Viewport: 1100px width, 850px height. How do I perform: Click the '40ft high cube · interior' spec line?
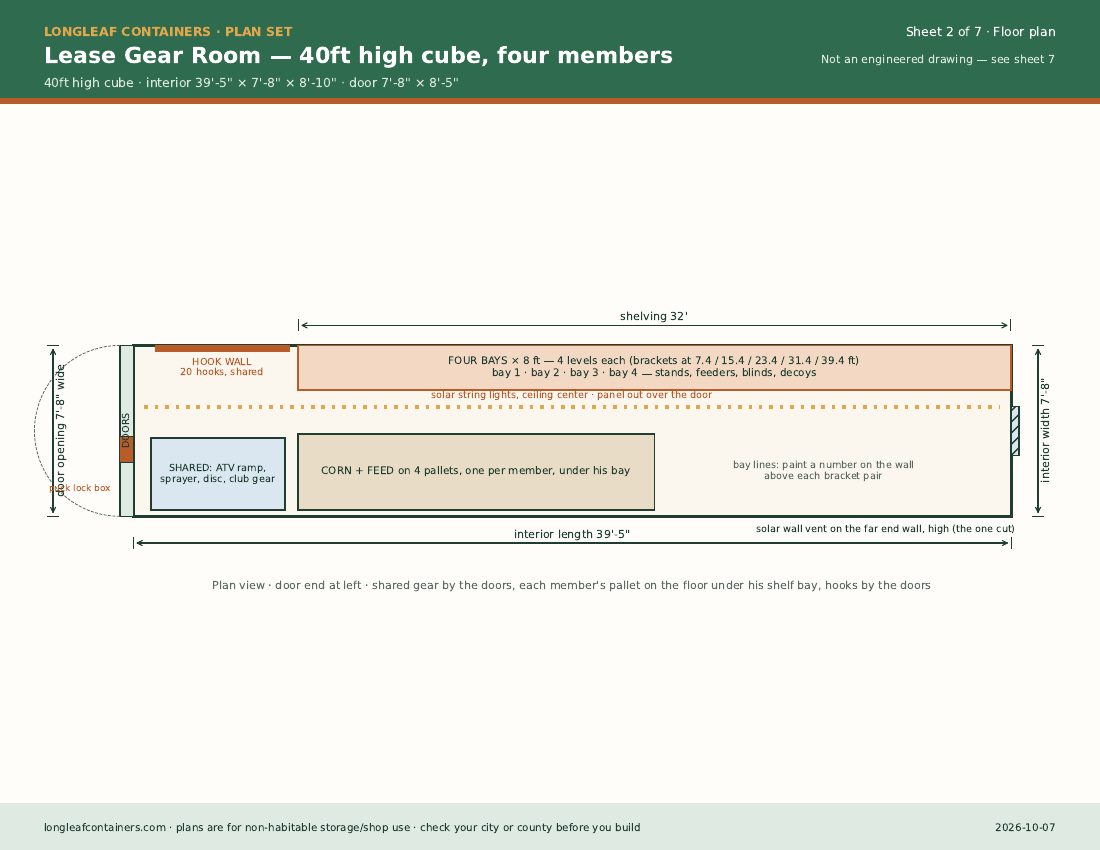point(251,83)
